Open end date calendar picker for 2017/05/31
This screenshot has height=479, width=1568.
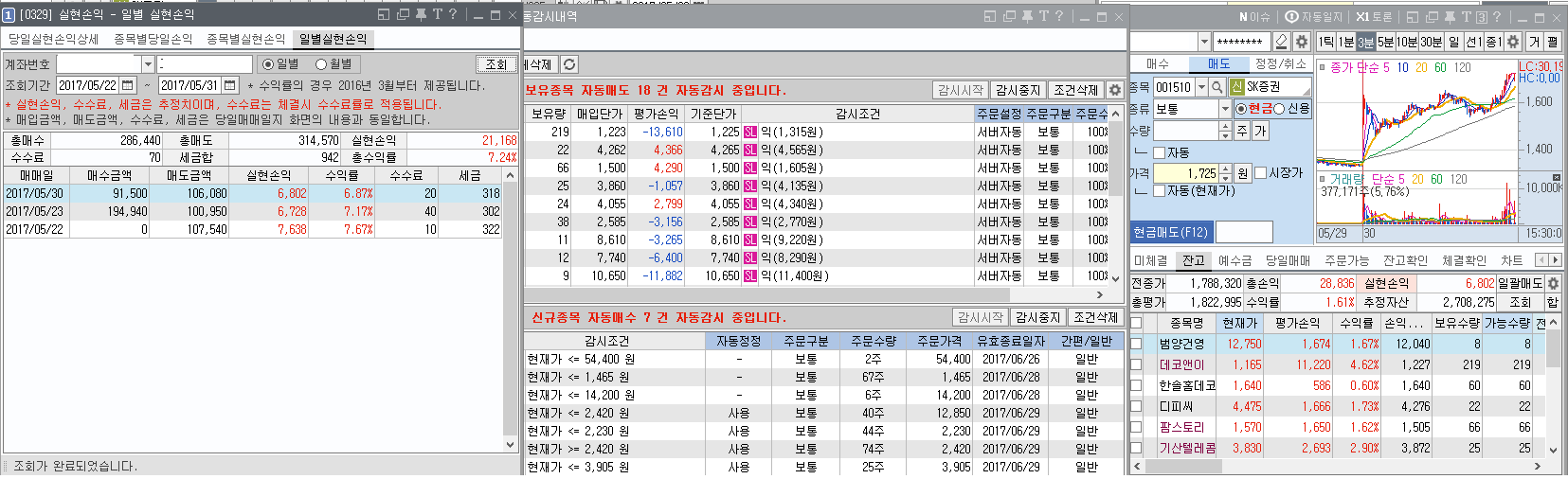click(229, 85)
